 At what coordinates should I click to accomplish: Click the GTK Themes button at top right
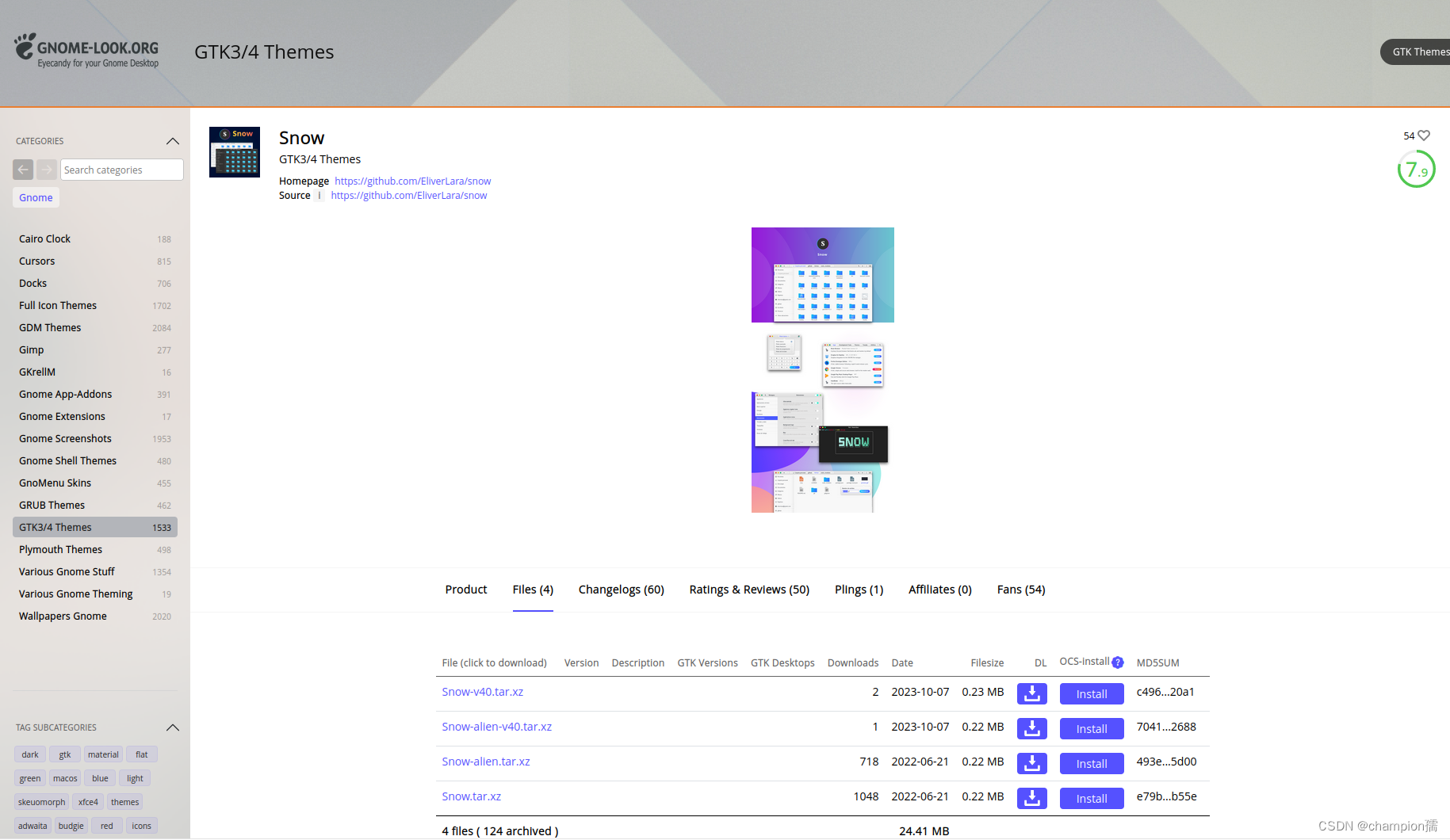pos(1416,52)
